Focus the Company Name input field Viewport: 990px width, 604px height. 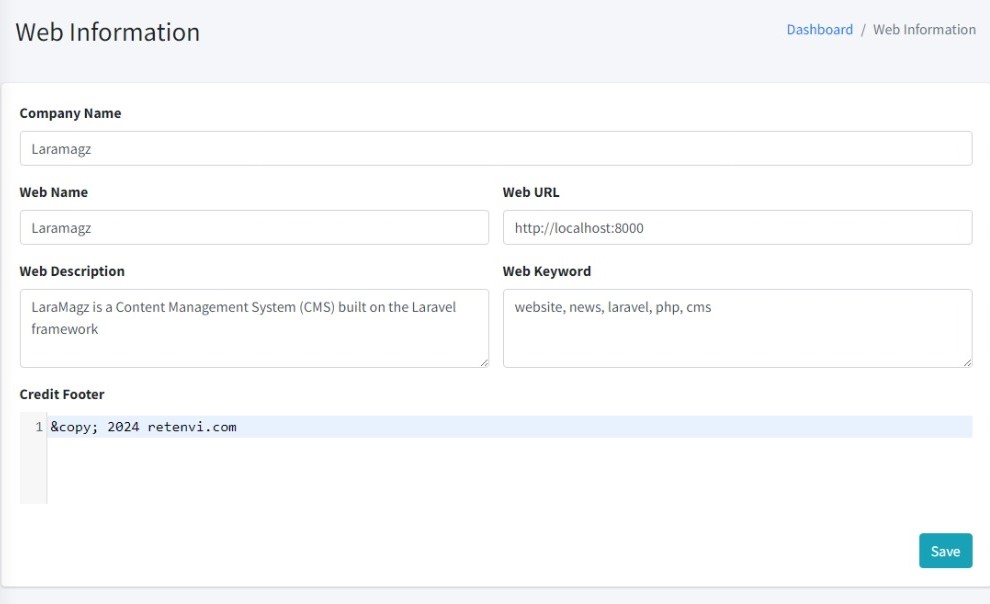pos(495,149)
